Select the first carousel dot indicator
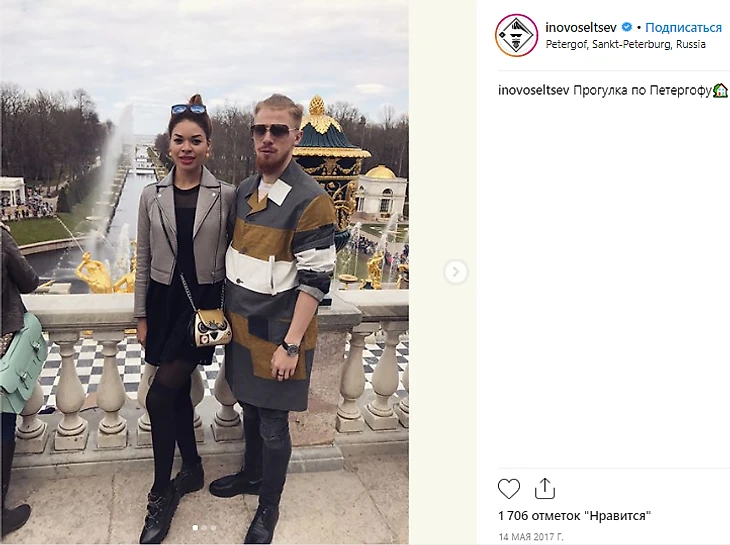The height and width of the screenshot is (545, 730). [195, 527]
